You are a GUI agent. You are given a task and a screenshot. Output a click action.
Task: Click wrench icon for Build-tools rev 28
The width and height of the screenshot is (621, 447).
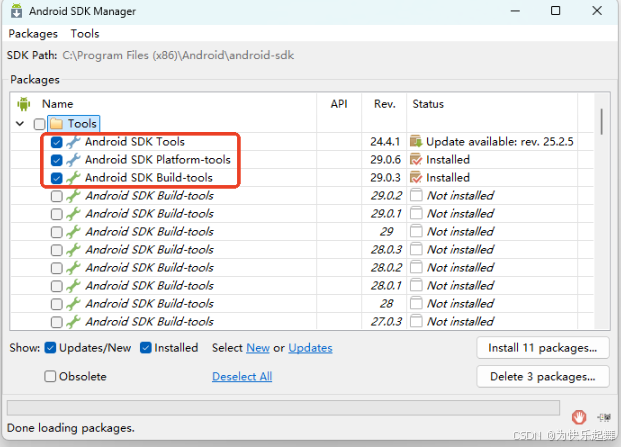pyautogui.click(x=73, y=304)
